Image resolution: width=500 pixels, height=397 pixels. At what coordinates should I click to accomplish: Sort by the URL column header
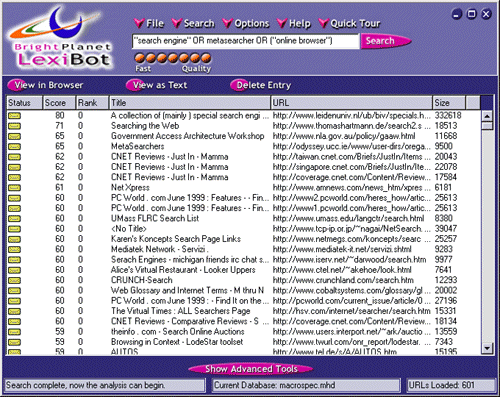tap(351, 103)
